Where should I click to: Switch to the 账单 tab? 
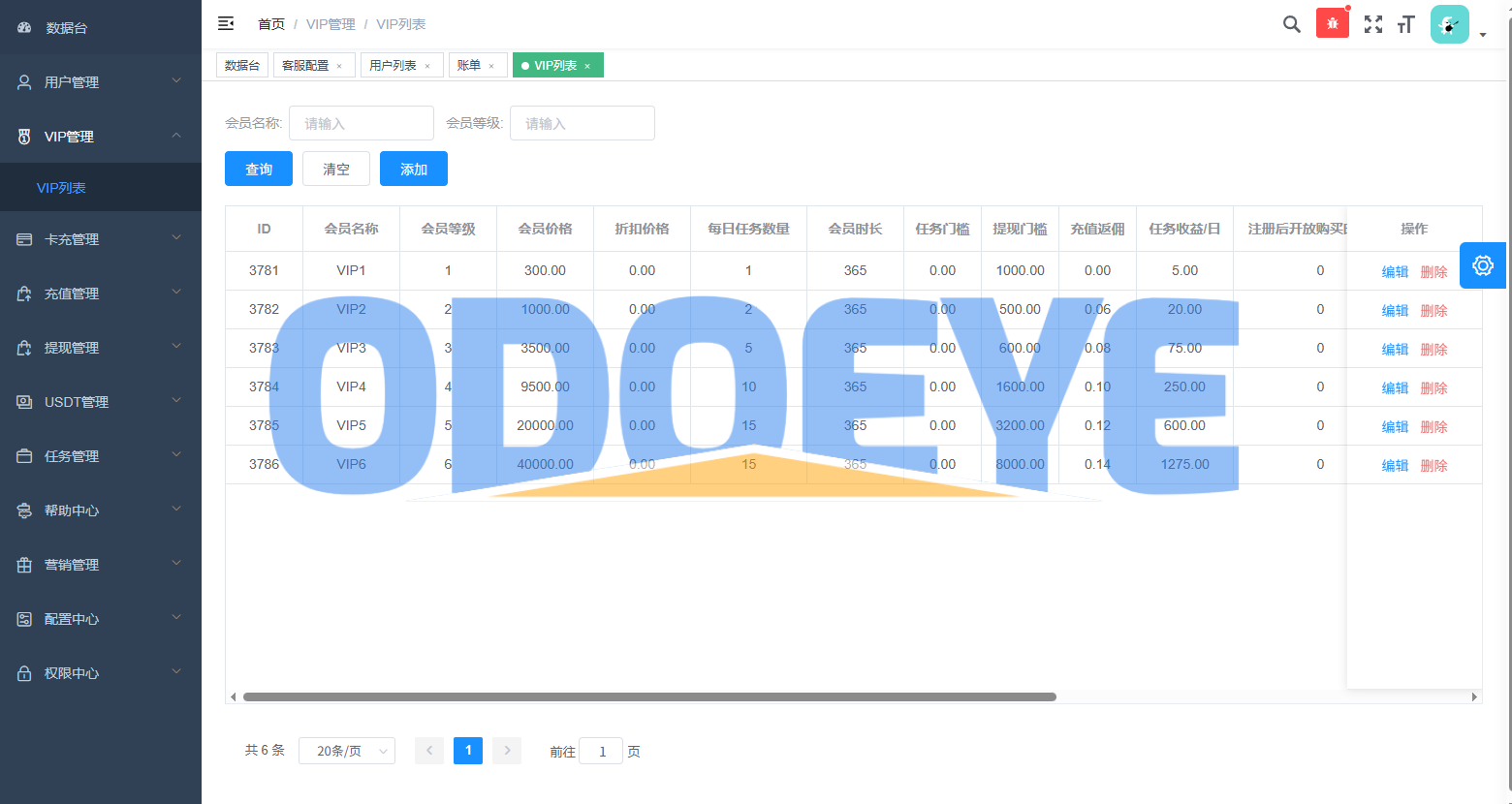(468, 65)
